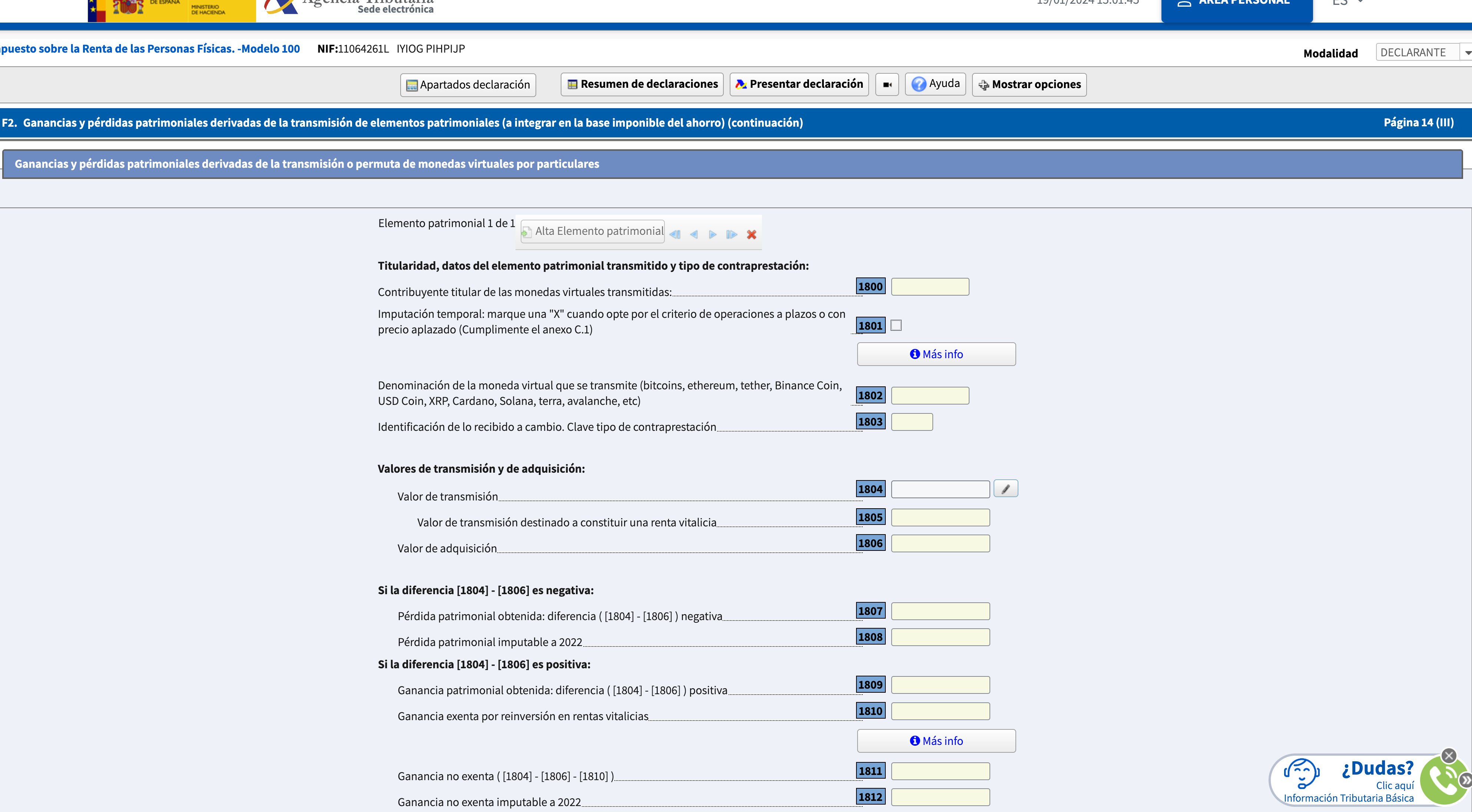
Task: Click the 'Página 14 (III)' label
Action: tap(1418, 123)
